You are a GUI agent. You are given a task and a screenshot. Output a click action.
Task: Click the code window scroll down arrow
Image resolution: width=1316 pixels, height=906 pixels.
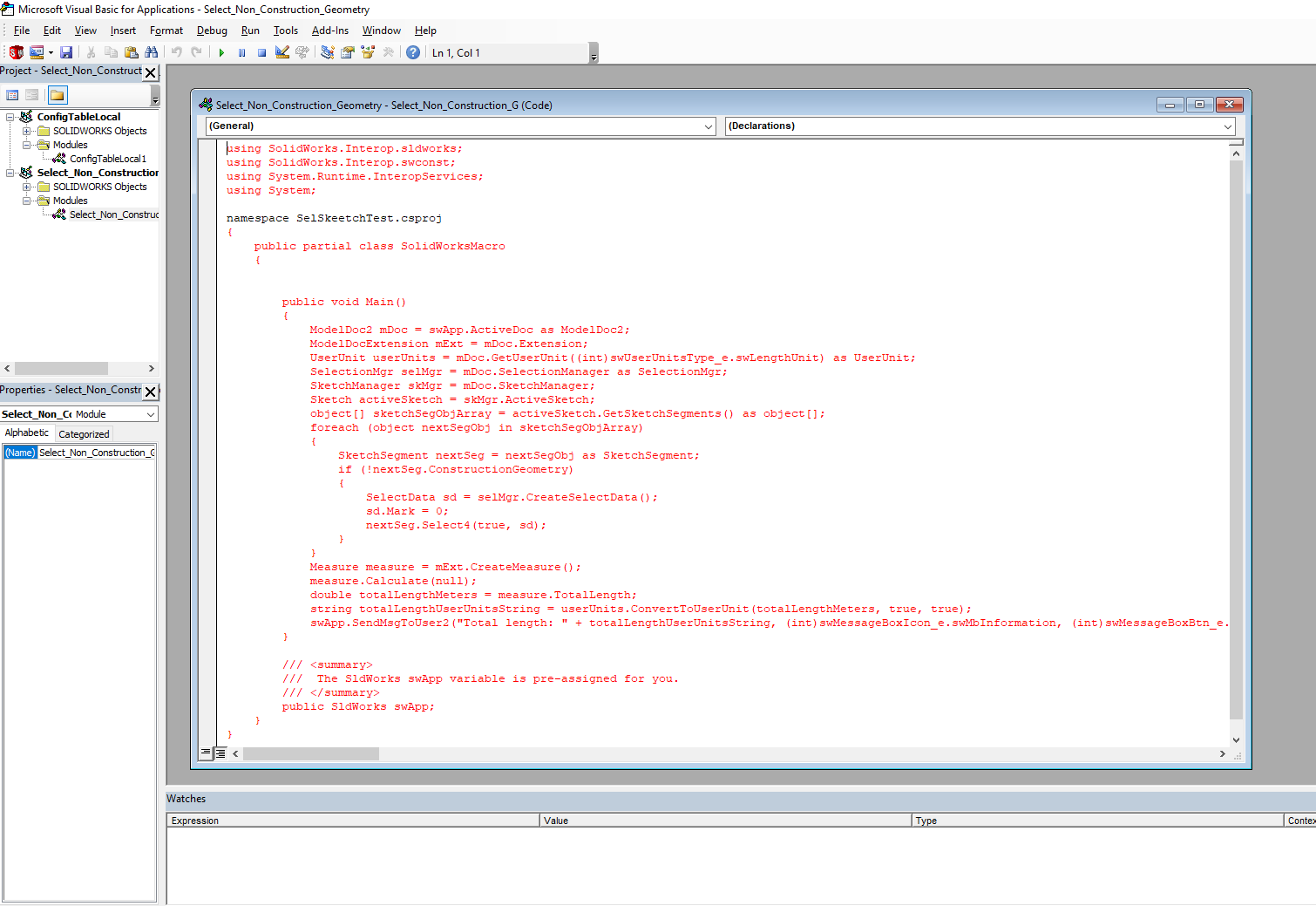tap(1236, 739)
